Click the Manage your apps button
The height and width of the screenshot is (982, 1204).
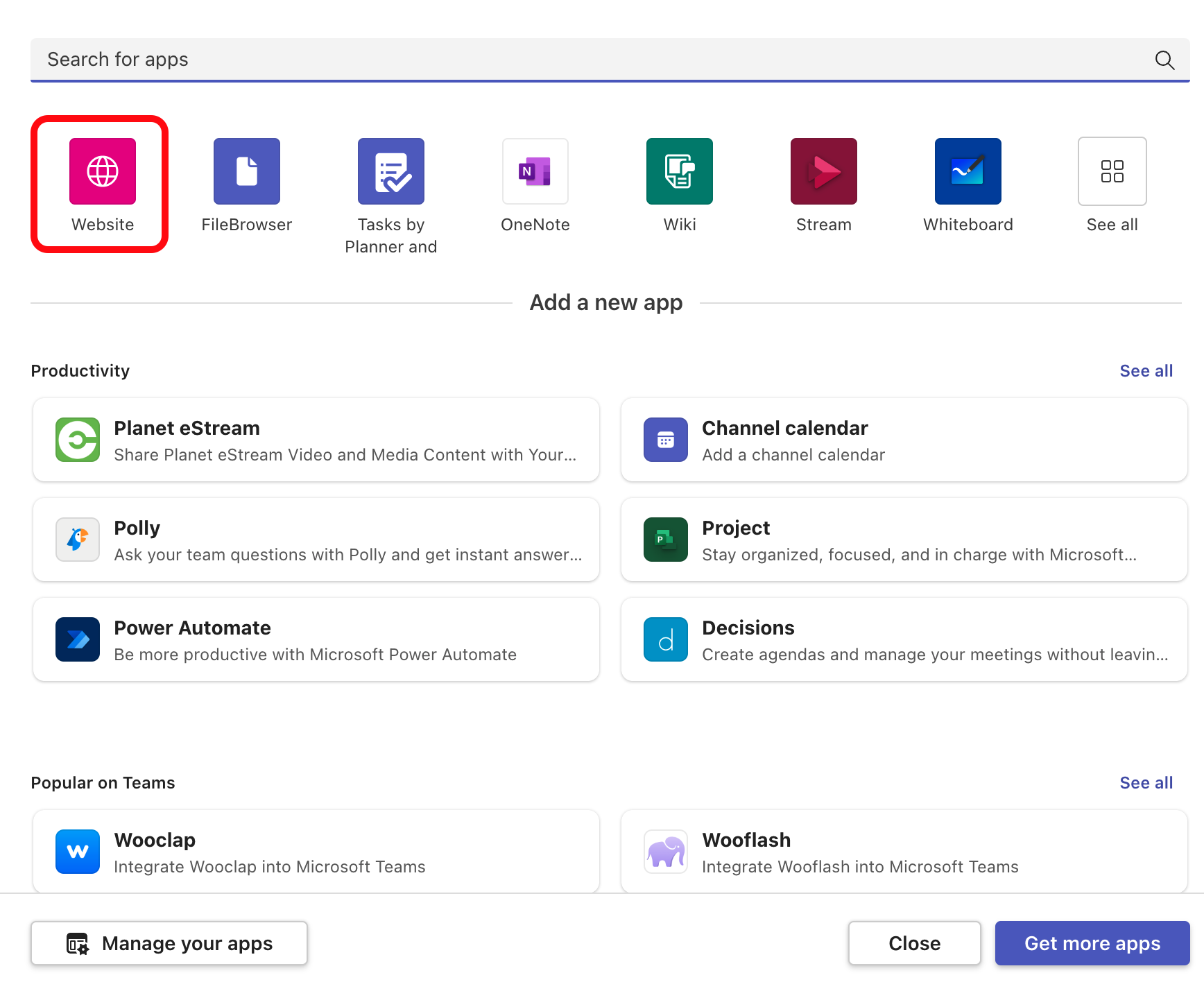point(169,943)
